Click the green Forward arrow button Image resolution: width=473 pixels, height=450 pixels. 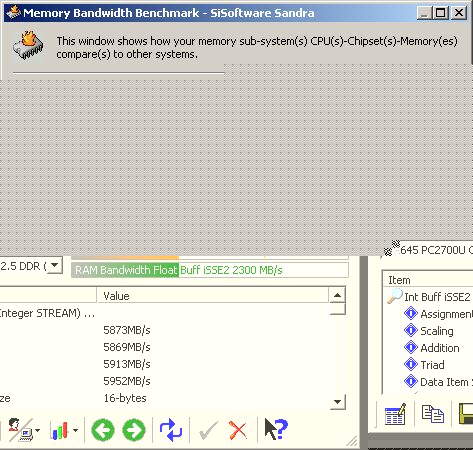coord(134,430)
